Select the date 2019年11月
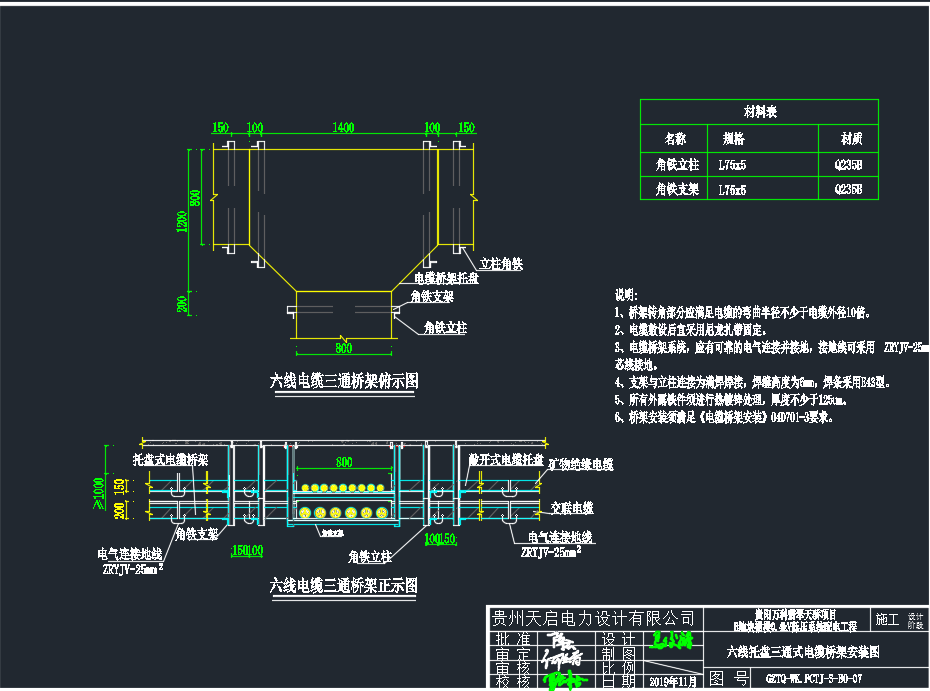The image size is (930, 691). (x=673, y=682)
